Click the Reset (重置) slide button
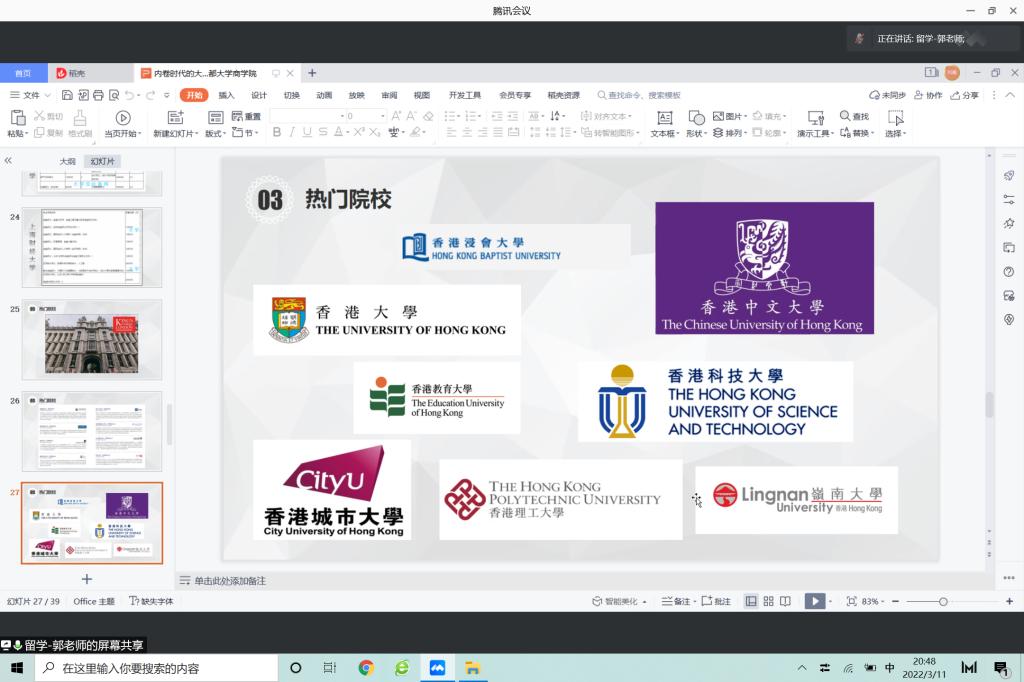 (246, 116)
